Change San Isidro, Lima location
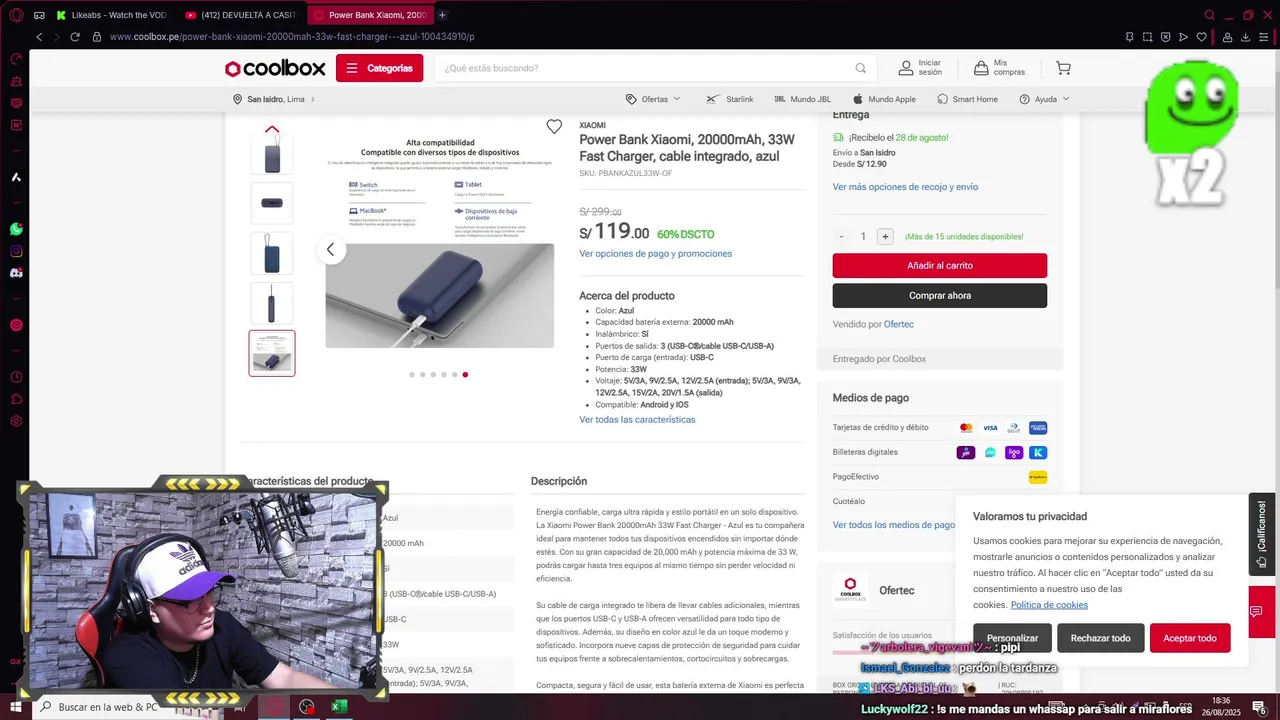The width and height of the screenshot is (1280, 720). pos(274,99)
